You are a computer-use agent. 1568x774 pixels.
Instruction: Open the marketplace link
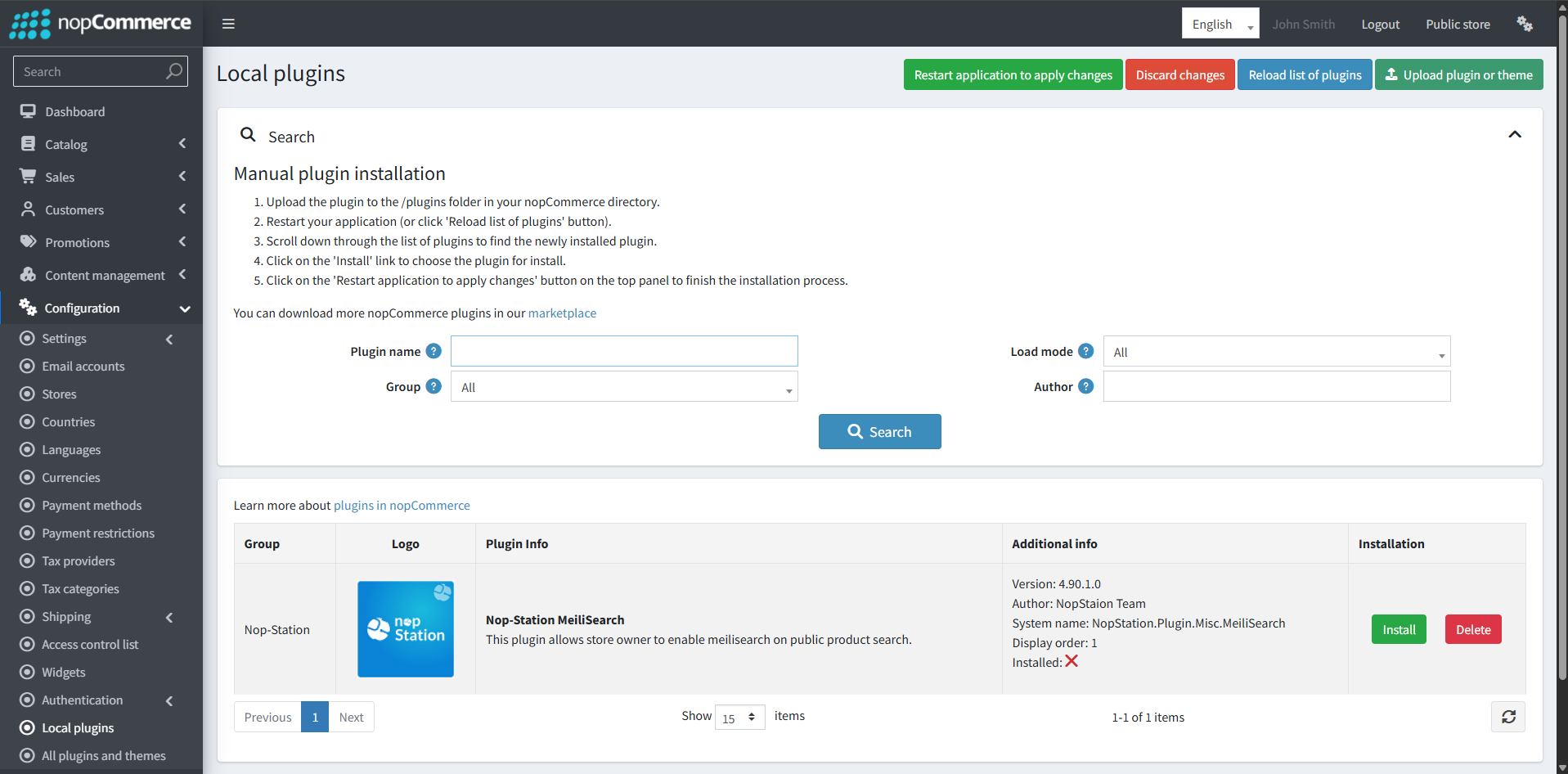pyautogui.click(x=562, y=313)
